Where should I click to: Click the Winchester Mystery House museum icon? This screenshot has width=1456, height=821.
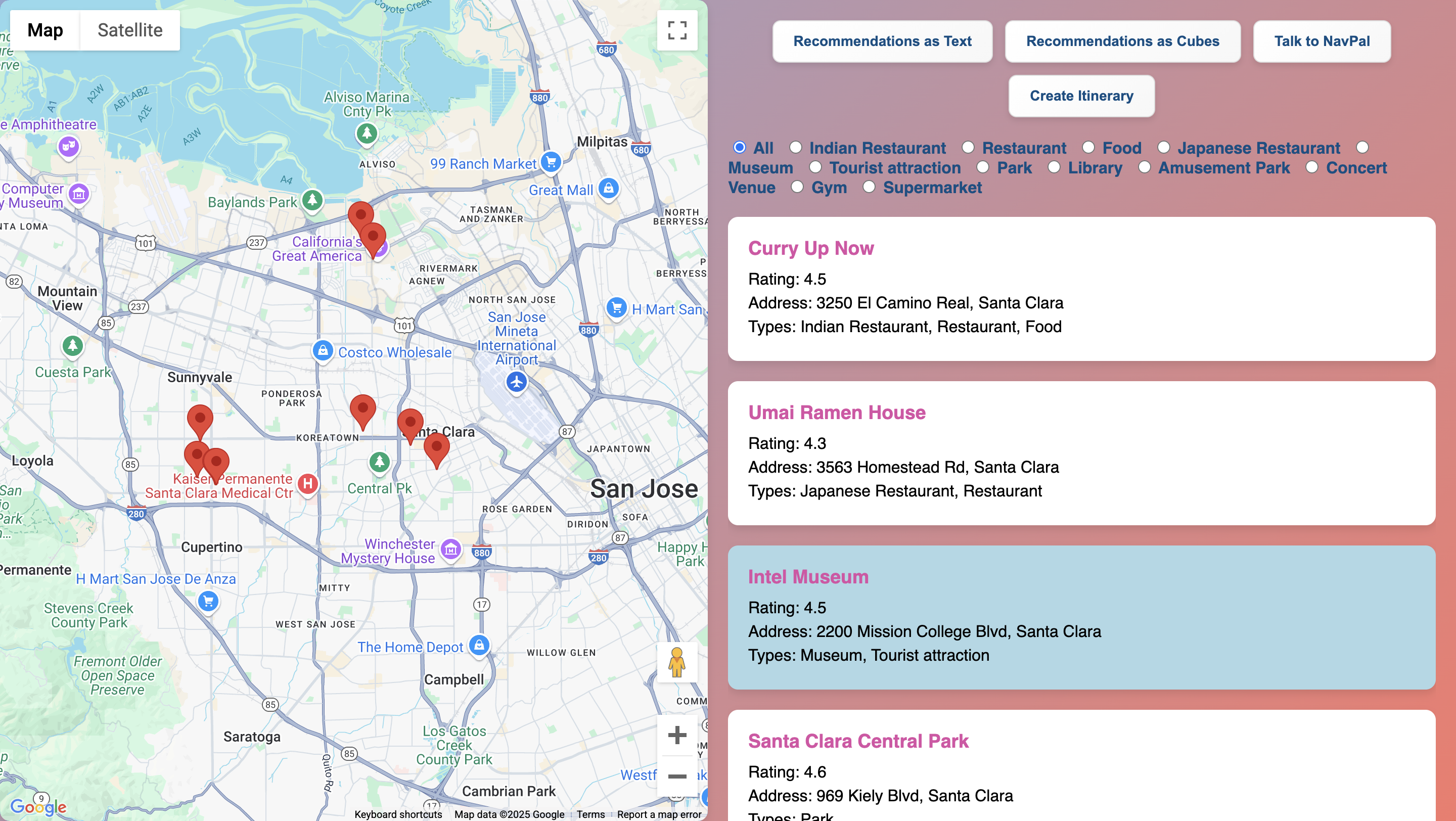[451, 549]
